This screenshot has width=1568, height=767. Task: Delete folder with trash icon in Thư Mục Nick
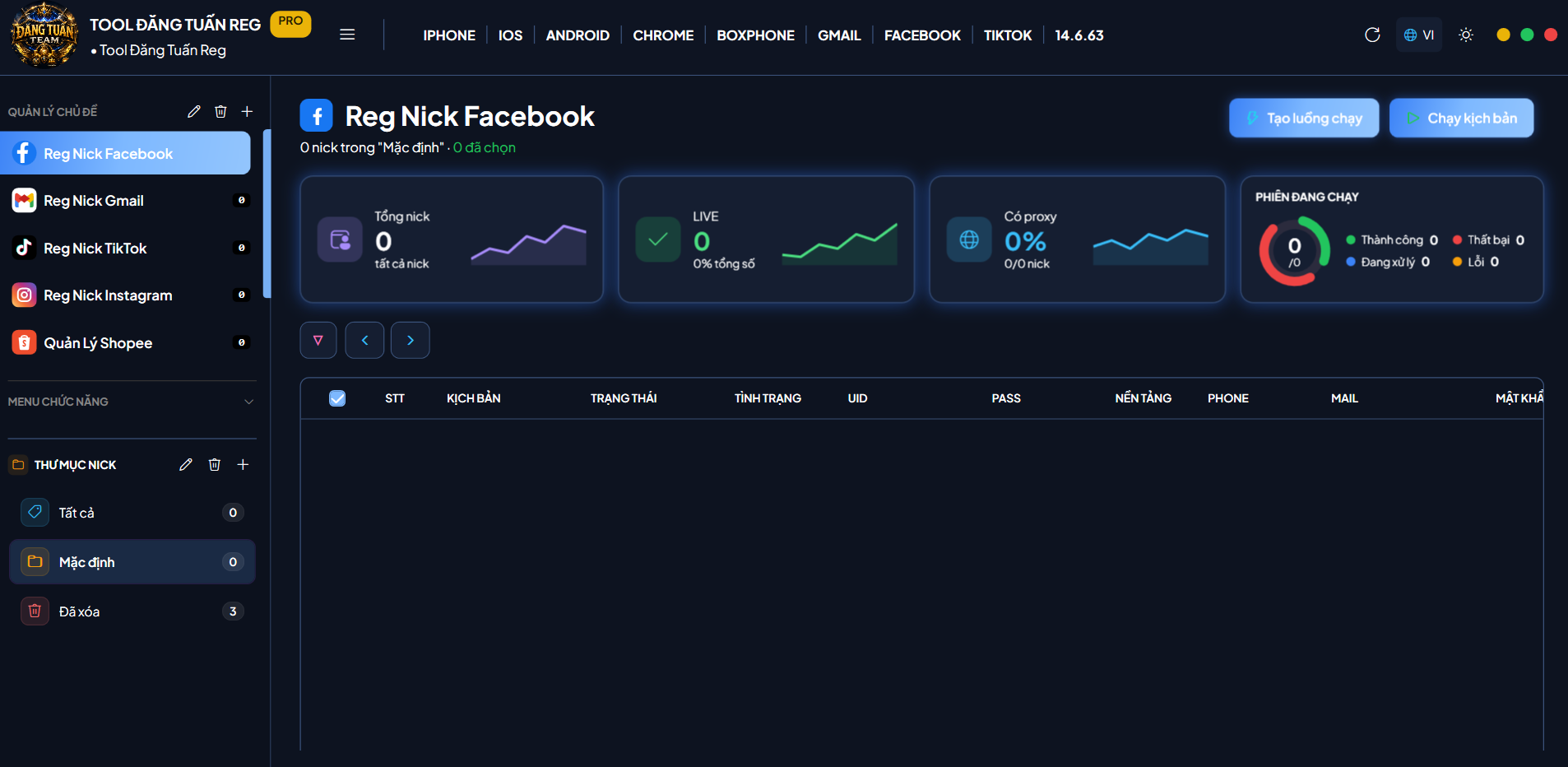[215, 465]
